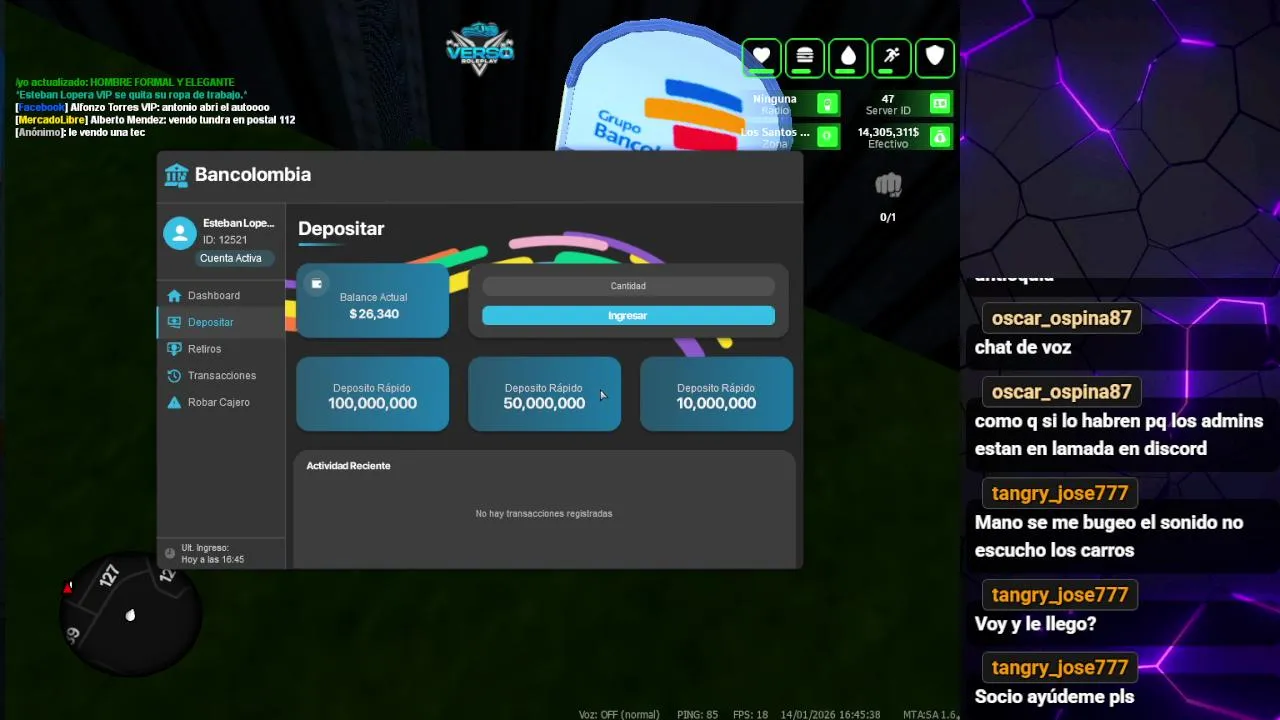The image size is (1280, 720).
Task: Click the green Server ID icon
Action: pos(940,104)
